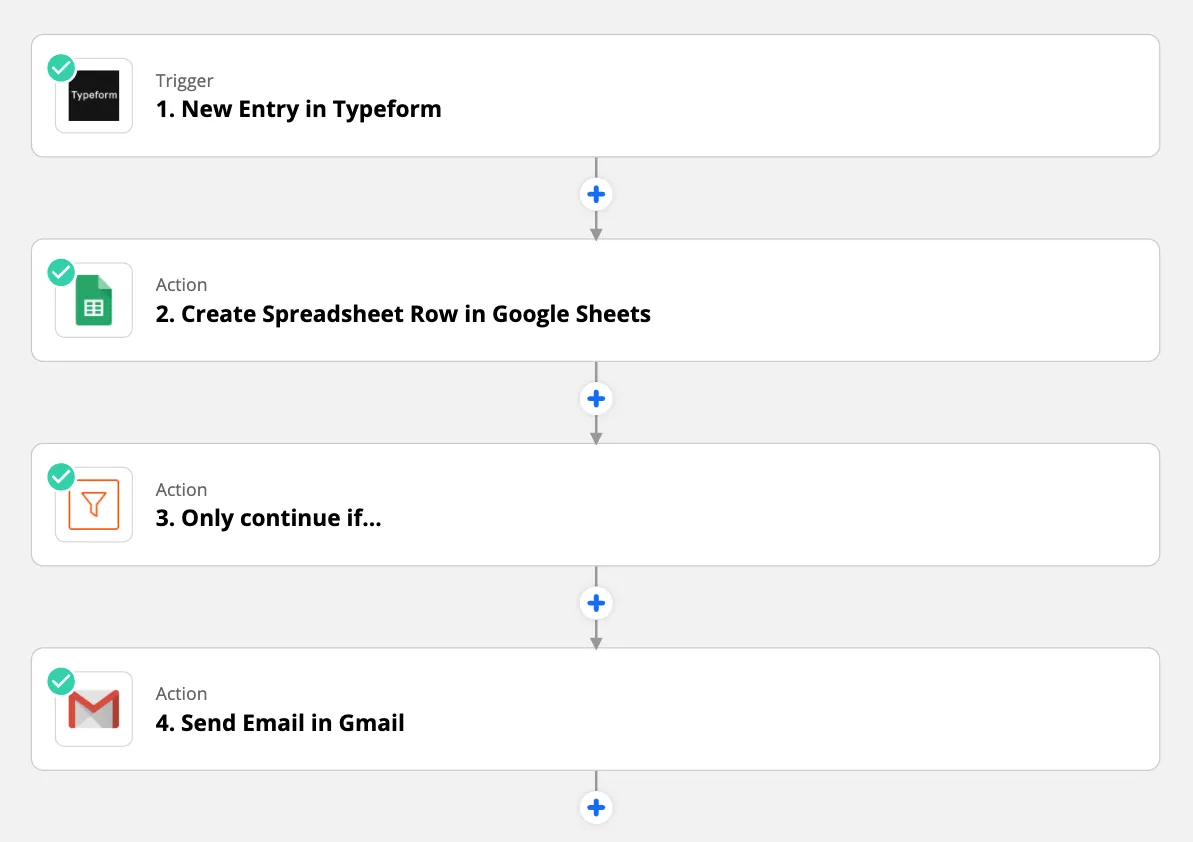
Task: Click the Gmail app icon
Action: (x=94, y=709)
